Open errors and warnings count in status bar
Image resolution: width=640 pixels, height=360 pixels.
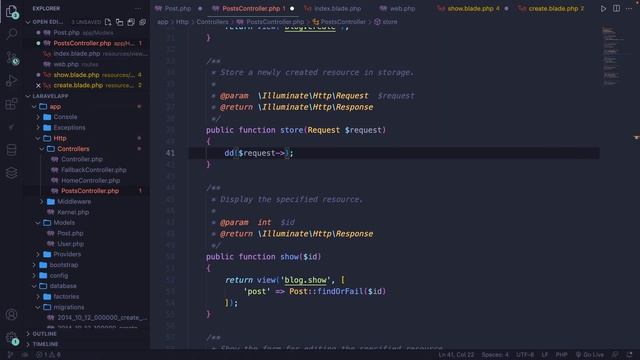click(48, 355)
